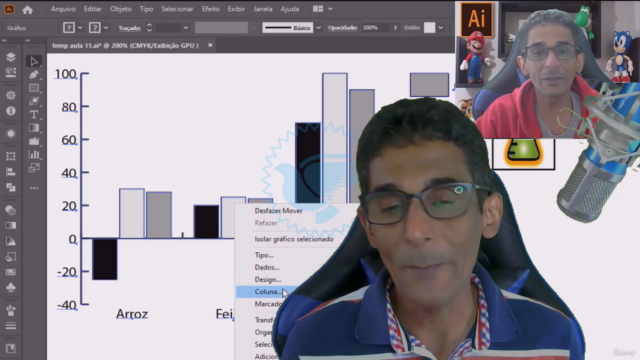Choose Design... in context menu
This screenshot has height=360, width=640.
[268, 280]
